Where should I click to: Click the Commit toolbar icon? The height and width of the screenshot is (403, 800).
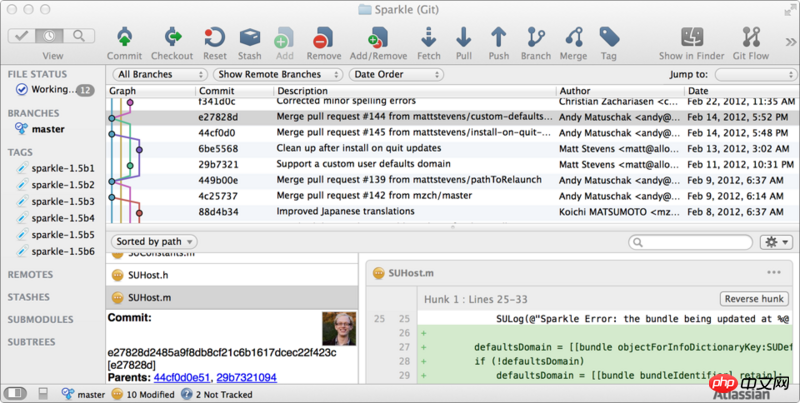pyautogui.click(x=124, y=38)
